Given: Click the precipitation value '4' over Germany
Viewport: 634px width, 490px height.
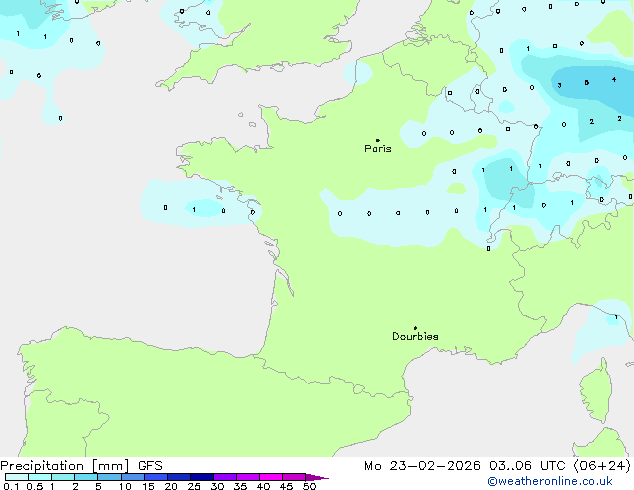Looking at the screenshot, I should [x=614, y=80].
